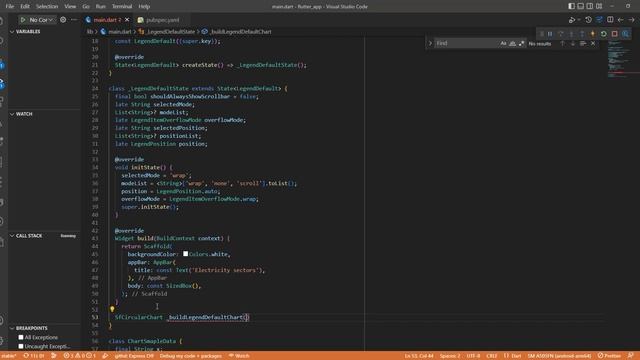This screenshot has width=640, height=360.
Task: Find next match arrow
Action: (573, 43)
